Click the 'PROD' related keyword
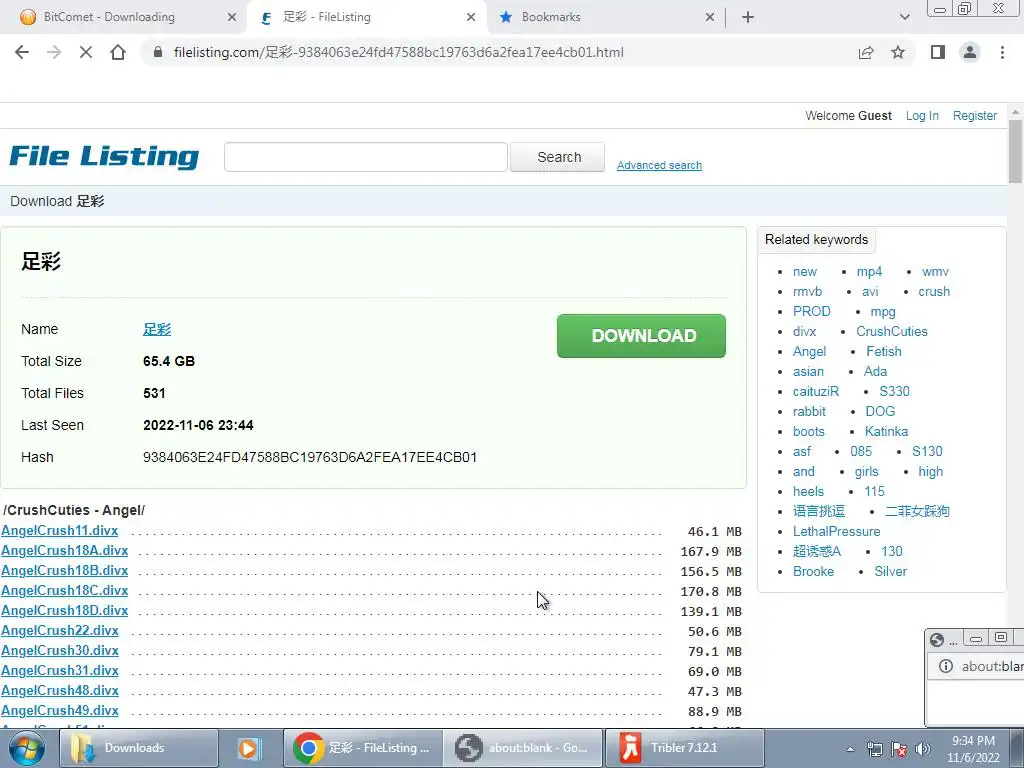The image size is (1024, 768). click(812, 312)
